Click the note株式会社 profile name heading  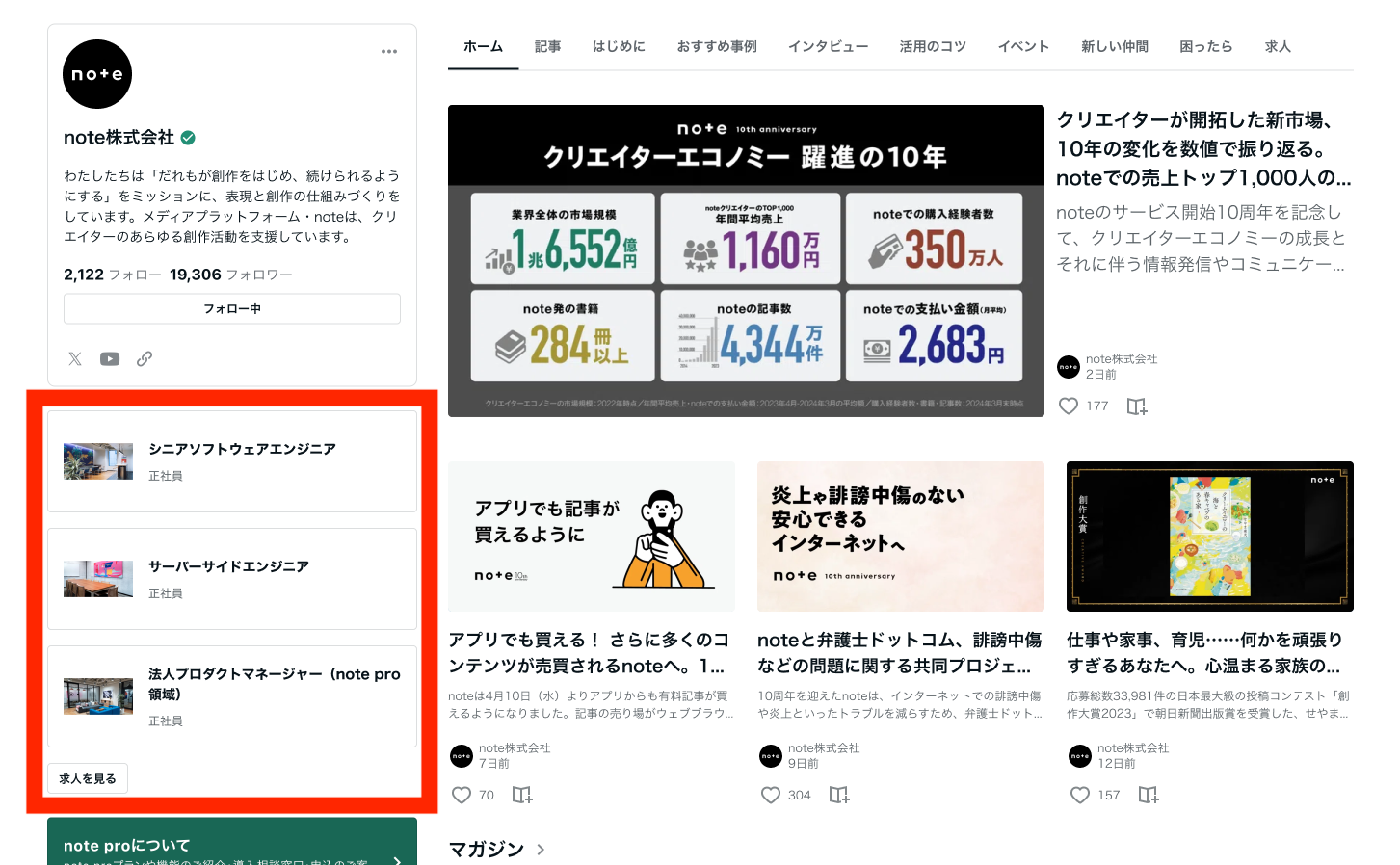coord(119,138)
